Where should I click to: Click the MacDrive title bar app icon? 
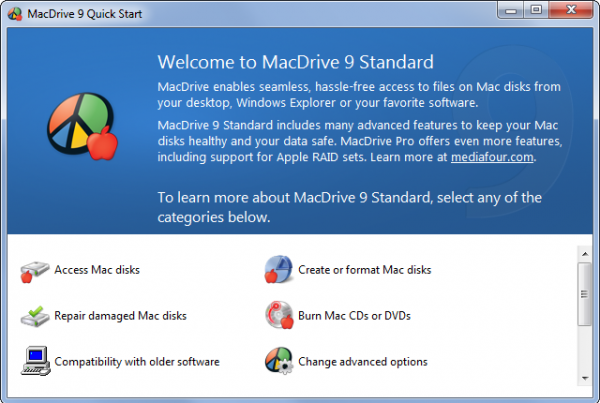pos(15,14)
